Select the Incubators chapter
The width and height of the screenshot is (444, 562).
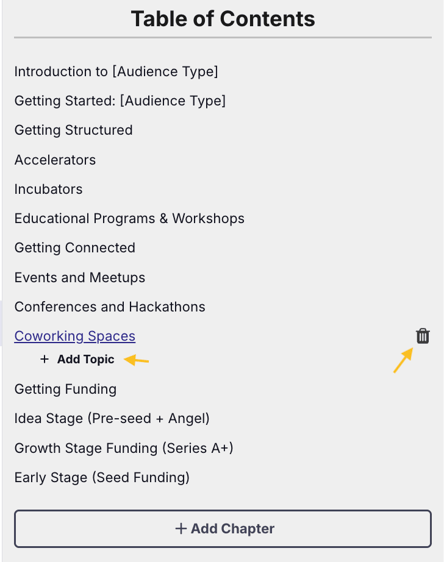tap(48, 189)
